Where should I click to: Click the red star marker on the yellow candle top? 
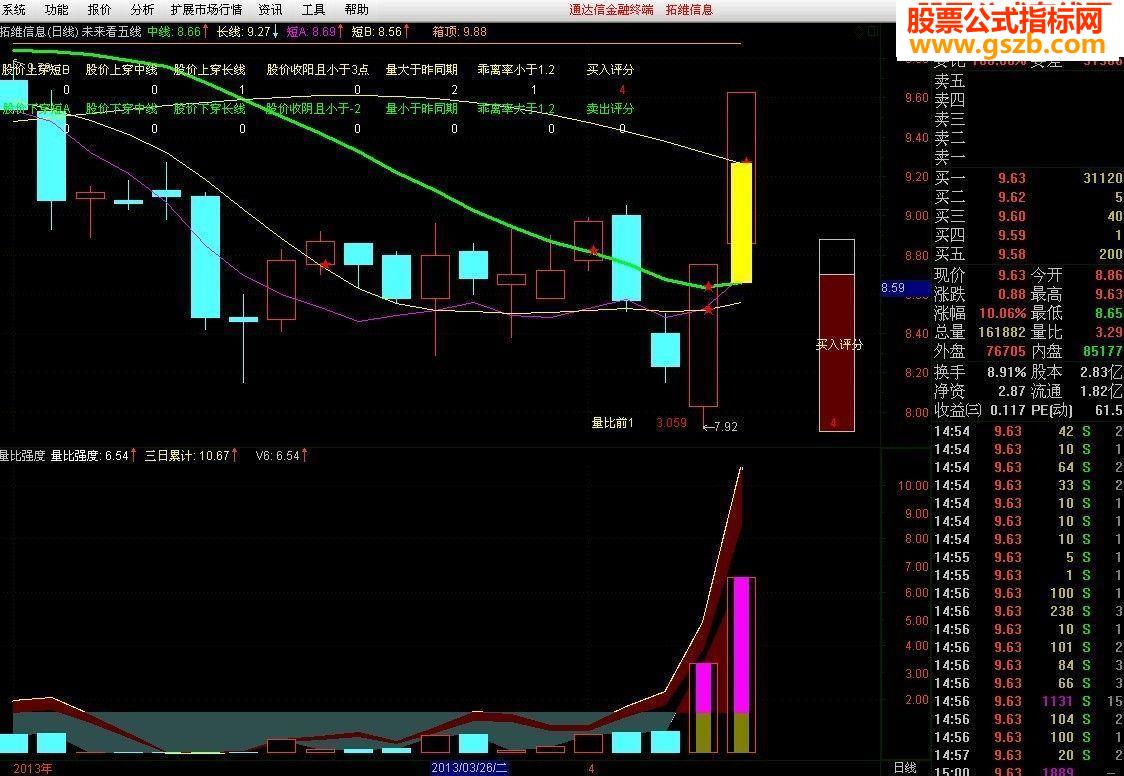pyautogui.click(x=746, y=161)
